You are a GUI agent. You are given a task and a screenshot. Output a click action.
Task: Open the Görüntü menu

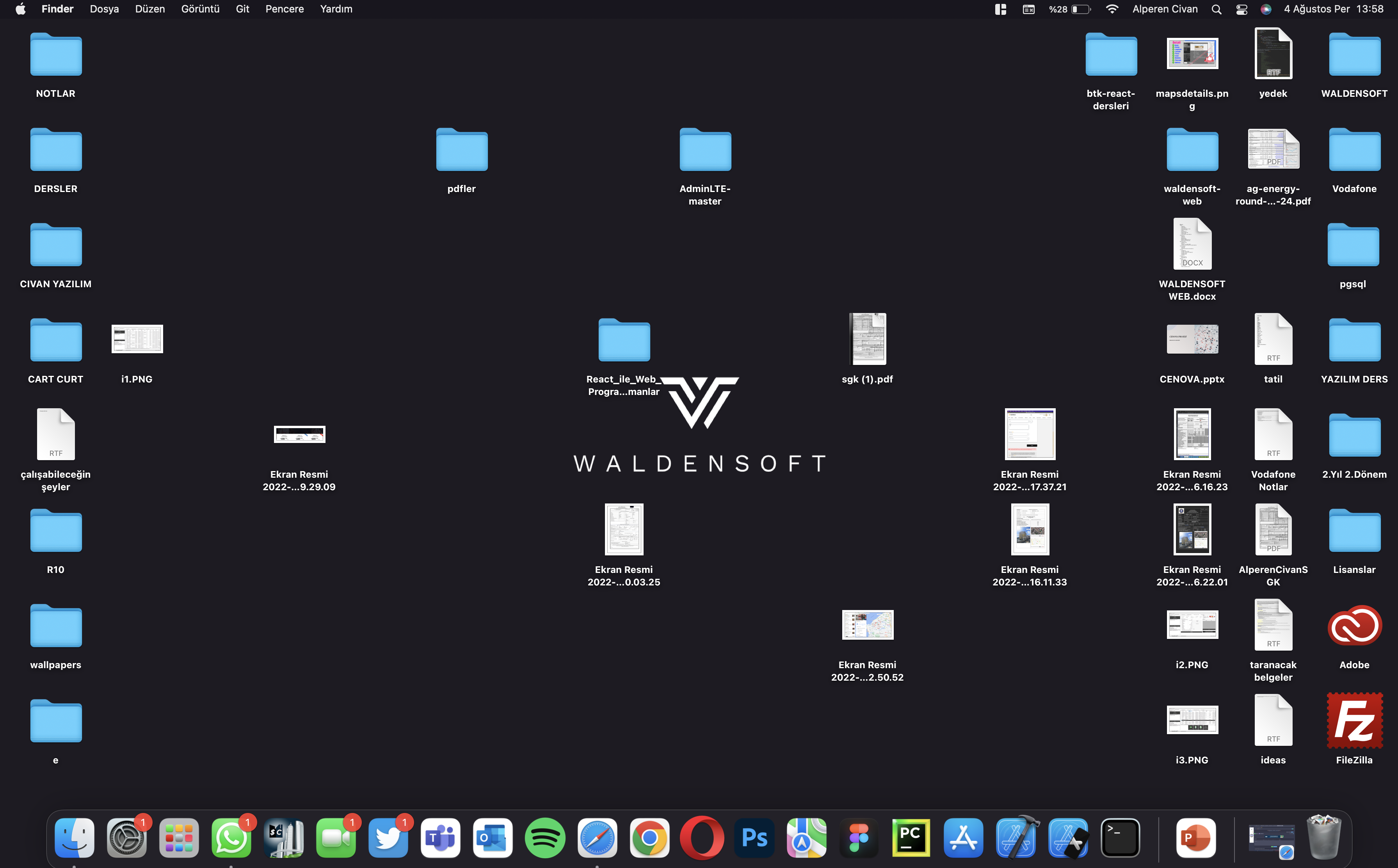200,9
